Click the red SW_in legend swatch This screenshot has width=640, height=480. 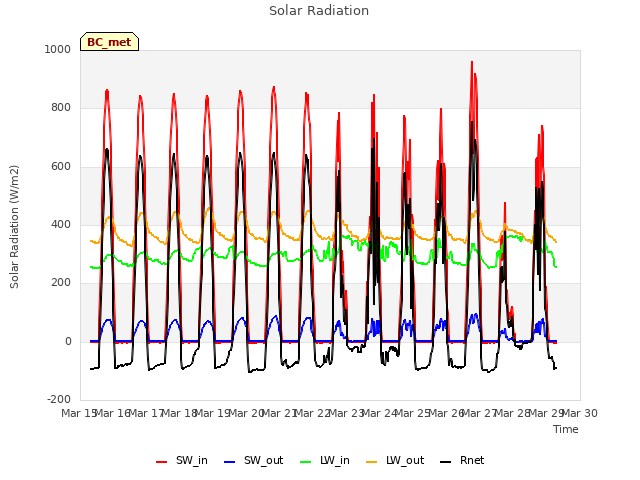[162, 462]
